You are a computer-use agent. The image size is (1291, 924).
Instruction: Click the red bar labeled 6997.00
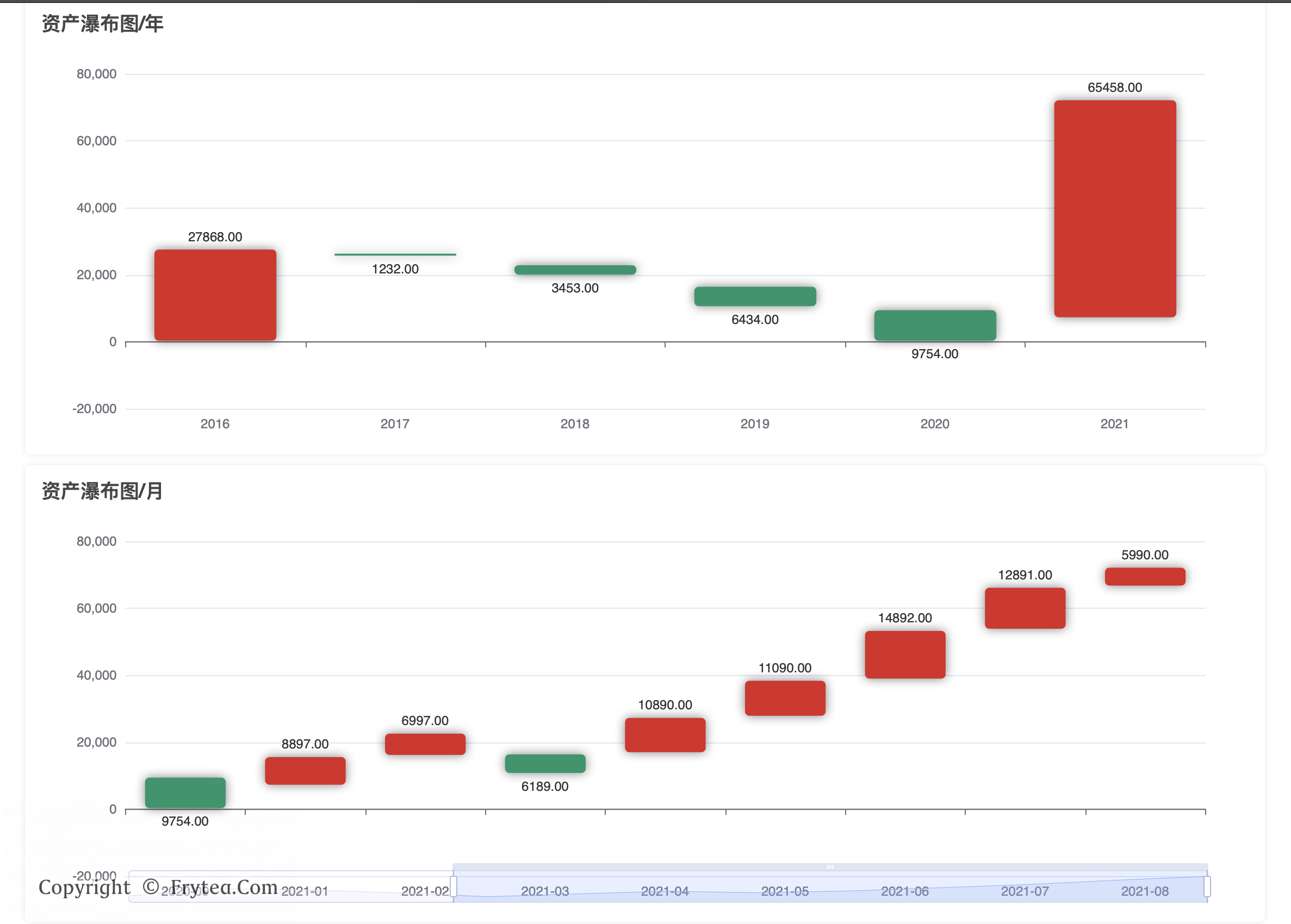coord(425,744)
